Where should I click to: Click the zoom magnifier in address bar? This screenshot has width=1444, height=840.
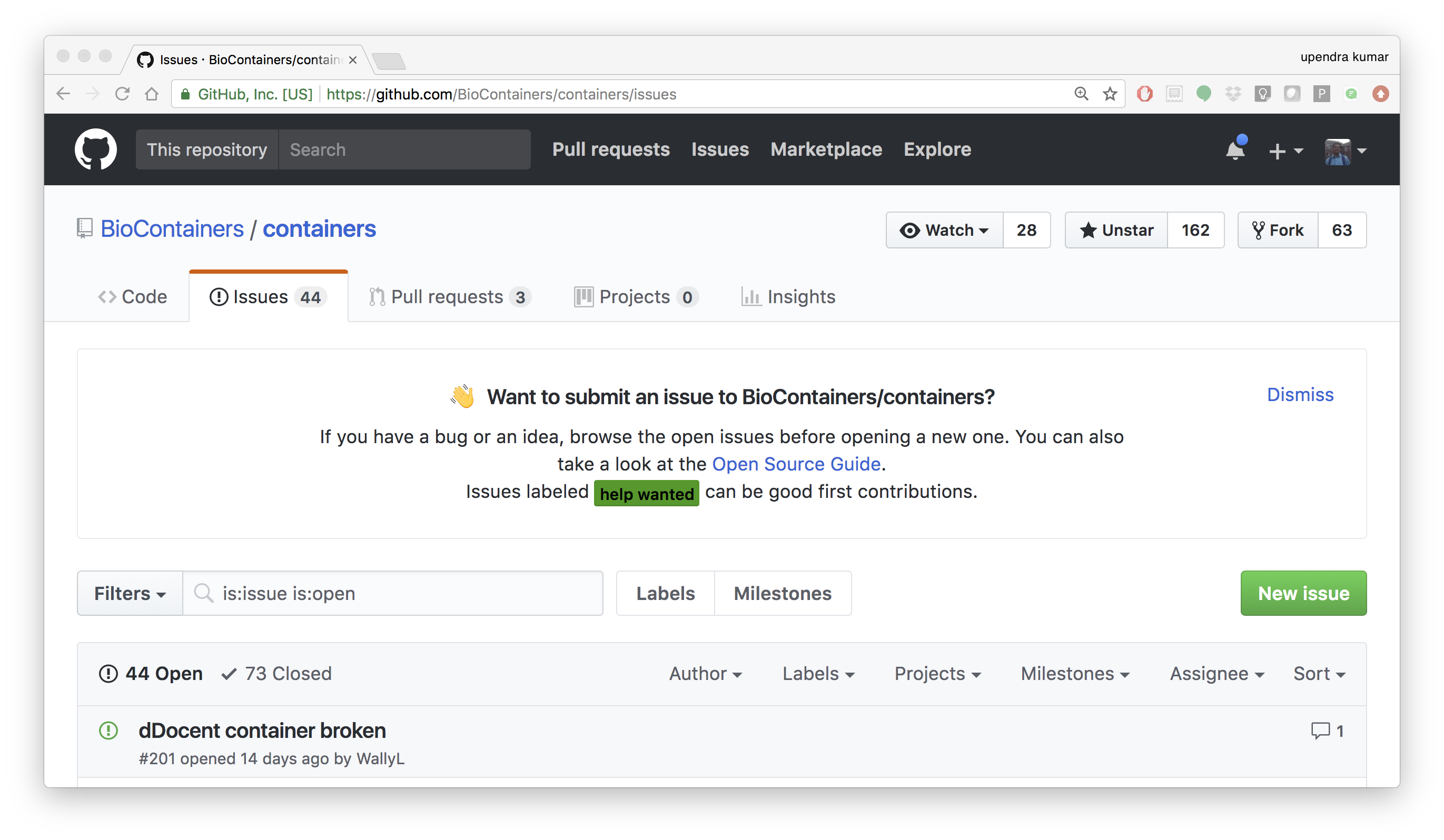1081,93
